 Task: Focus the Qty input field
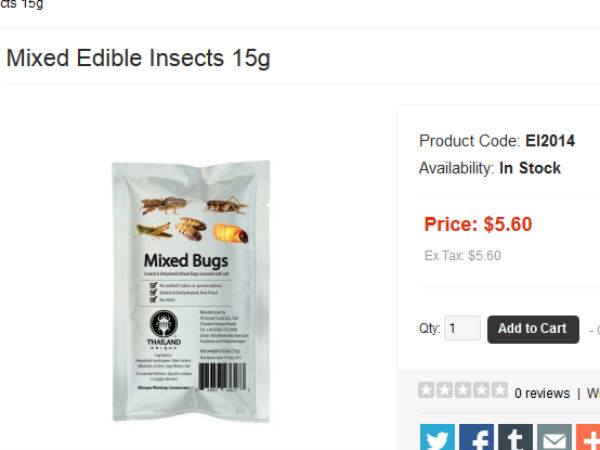[462, 328]
